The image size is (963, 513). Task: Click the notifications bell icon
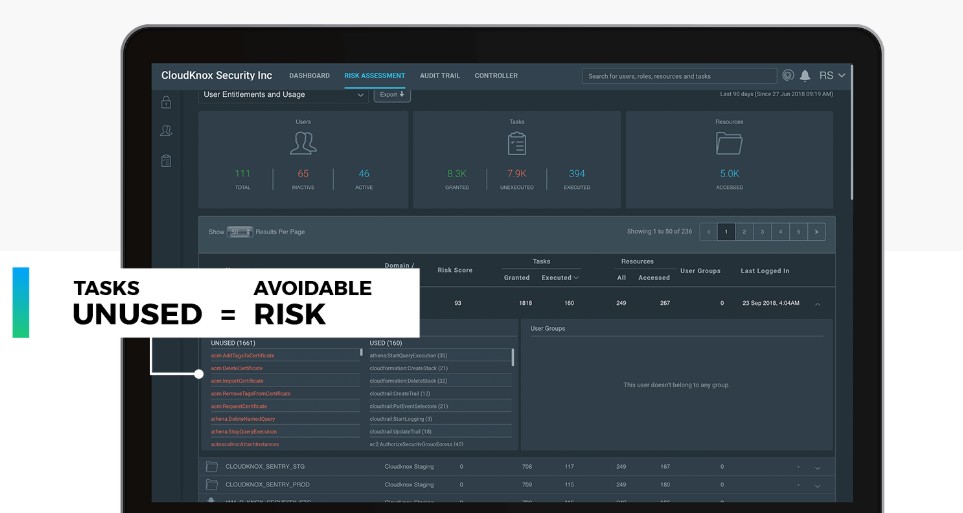805,76
